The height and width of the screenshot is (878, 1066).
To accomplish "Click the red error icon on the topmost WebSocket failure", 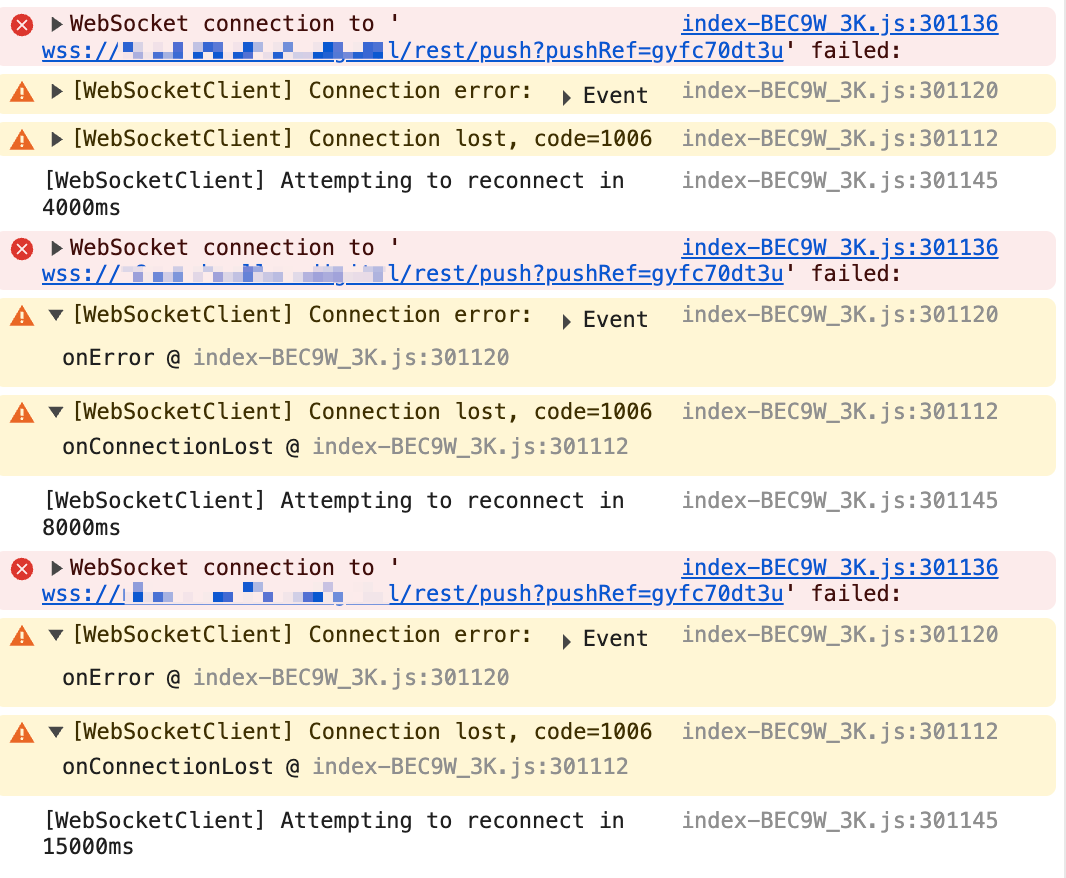I will click(22, 25).
